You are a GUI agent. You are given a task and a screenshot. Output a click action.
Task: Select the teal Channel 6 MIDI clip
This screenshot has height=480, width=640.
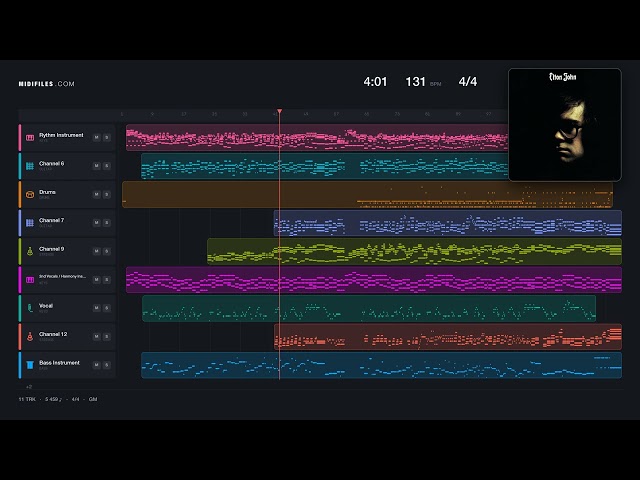[x=324, y=166]
